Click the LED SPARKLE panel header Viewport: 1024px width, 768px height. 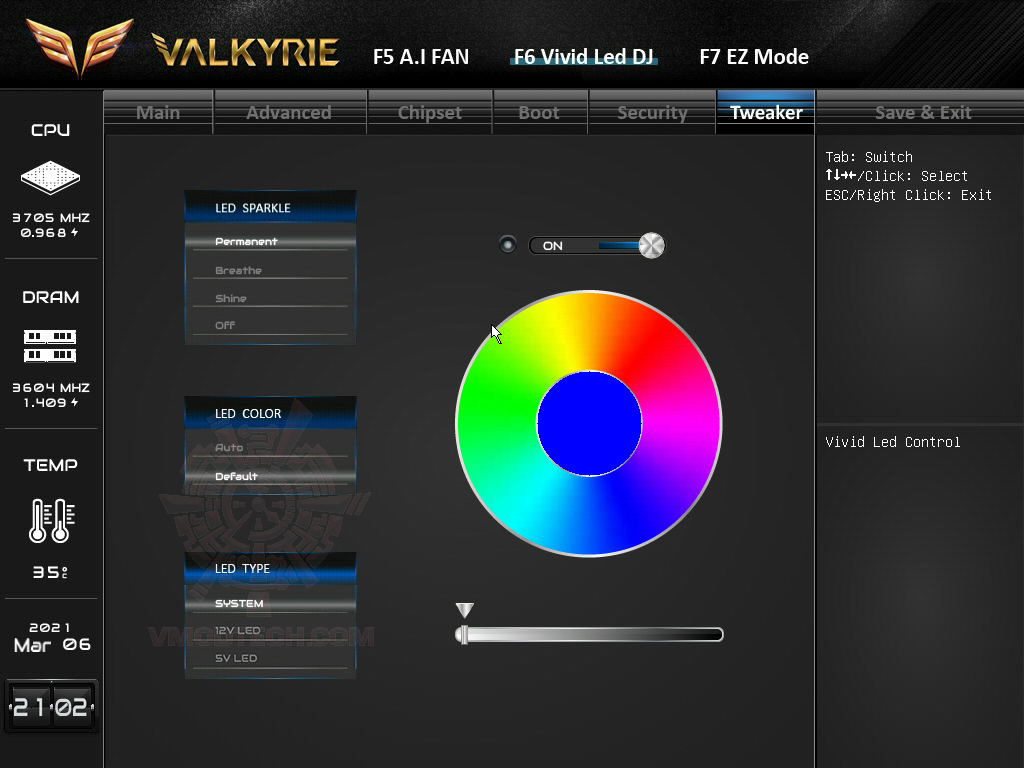(270, 207)
